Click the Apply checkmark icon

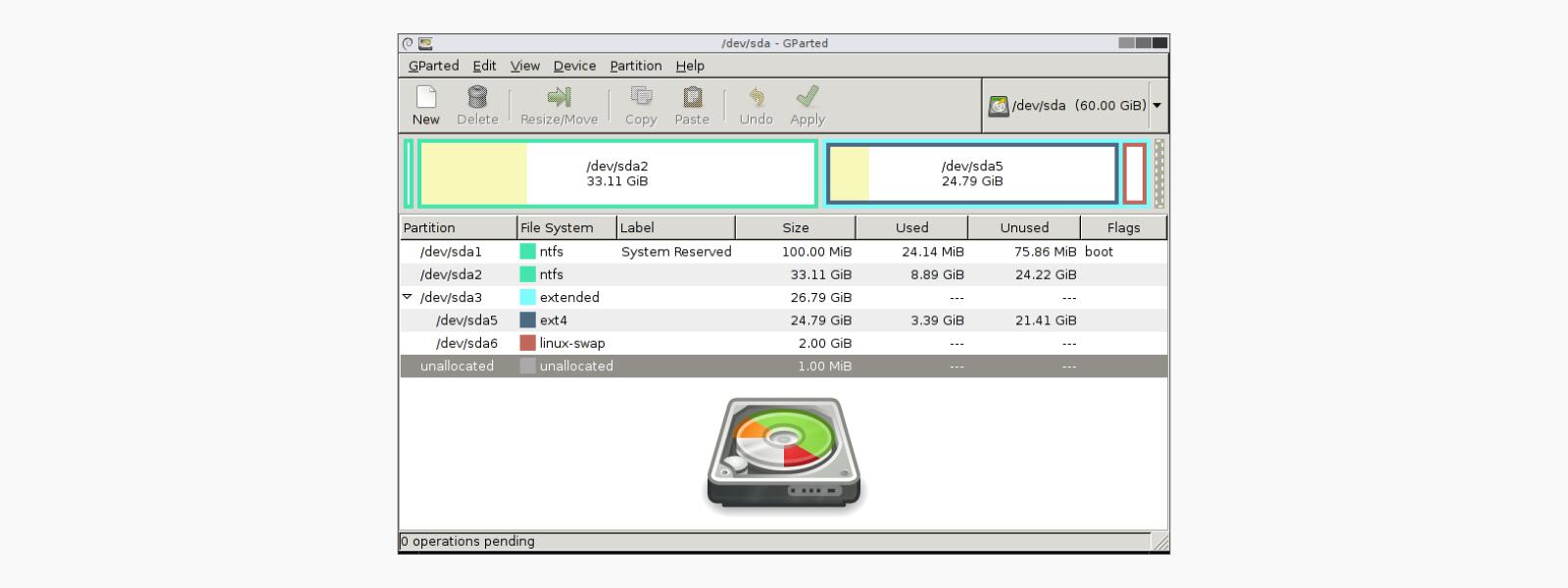coord(808,96)
